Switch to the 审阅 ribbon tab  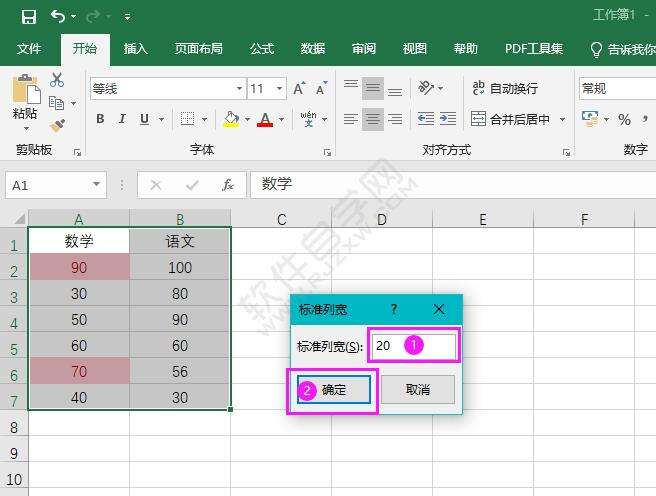pos(364,49)
